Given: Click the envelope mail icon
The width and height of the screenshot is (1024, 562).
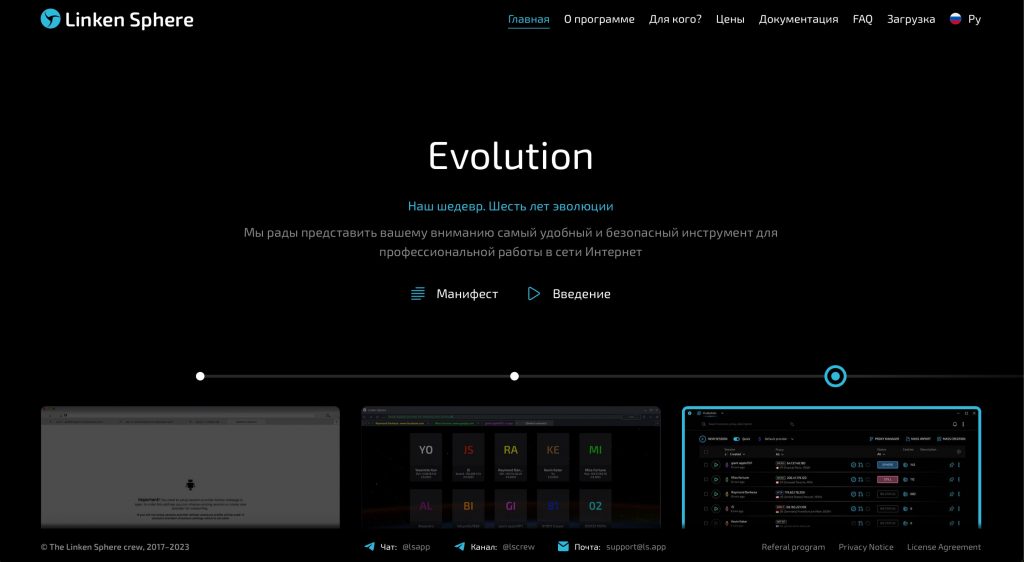Looking at the screenshot, I should coord(563,546).
